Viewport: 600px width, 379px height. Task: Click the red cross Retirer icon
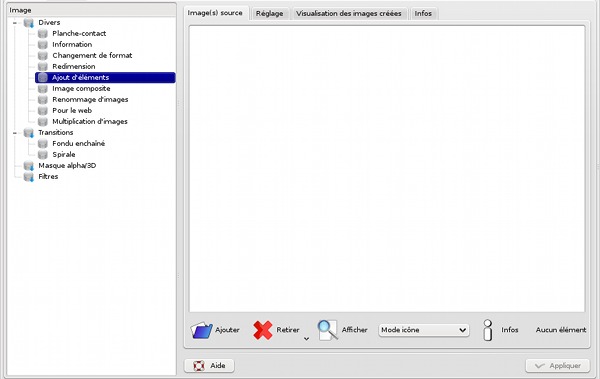[263, 330]
